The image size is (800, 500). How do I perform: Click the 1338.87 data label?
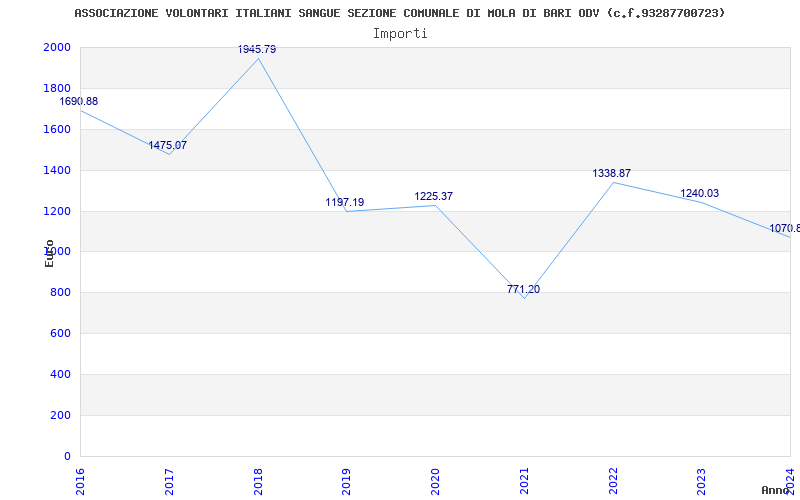(611, 173)
